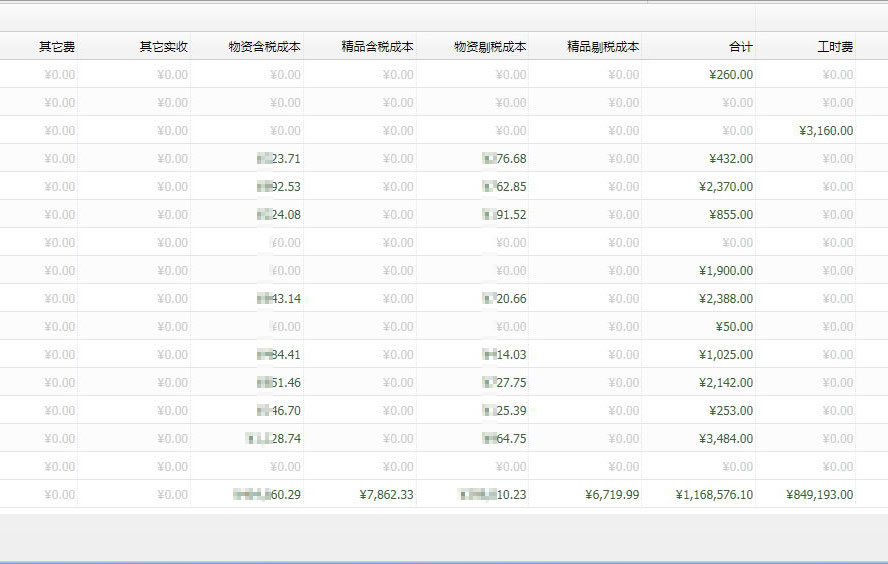Click the ¥2,370.00 cell in 合计
Image resolution: width=888 pixels, height=564 pixels.
point(726,186)
